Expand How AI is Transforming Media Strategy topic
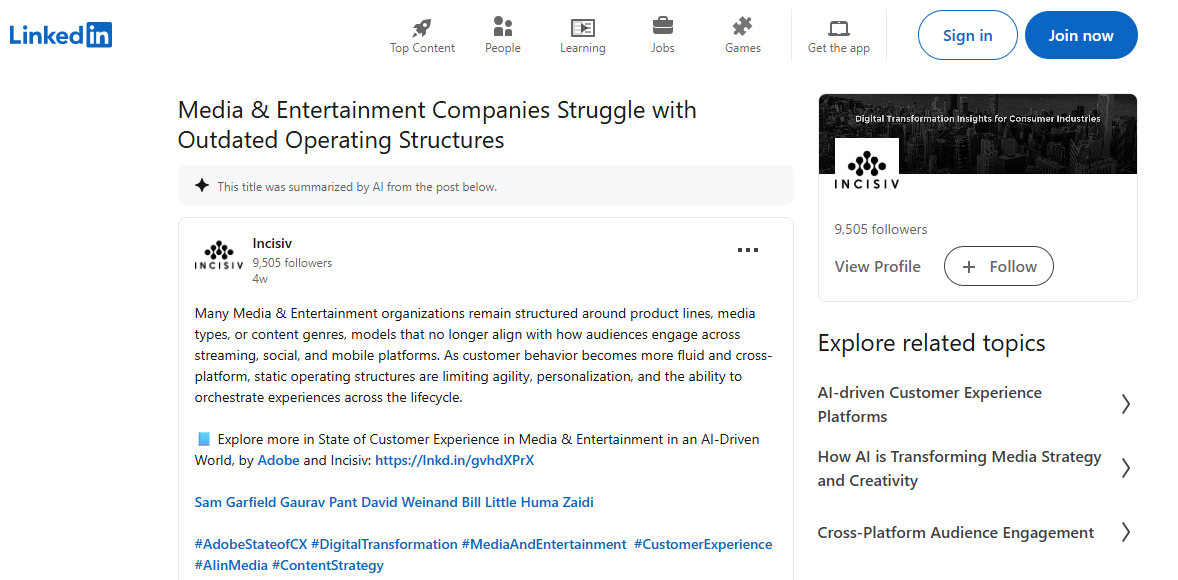Screen dimensions: 1178x580 [x=1125, y=468]
